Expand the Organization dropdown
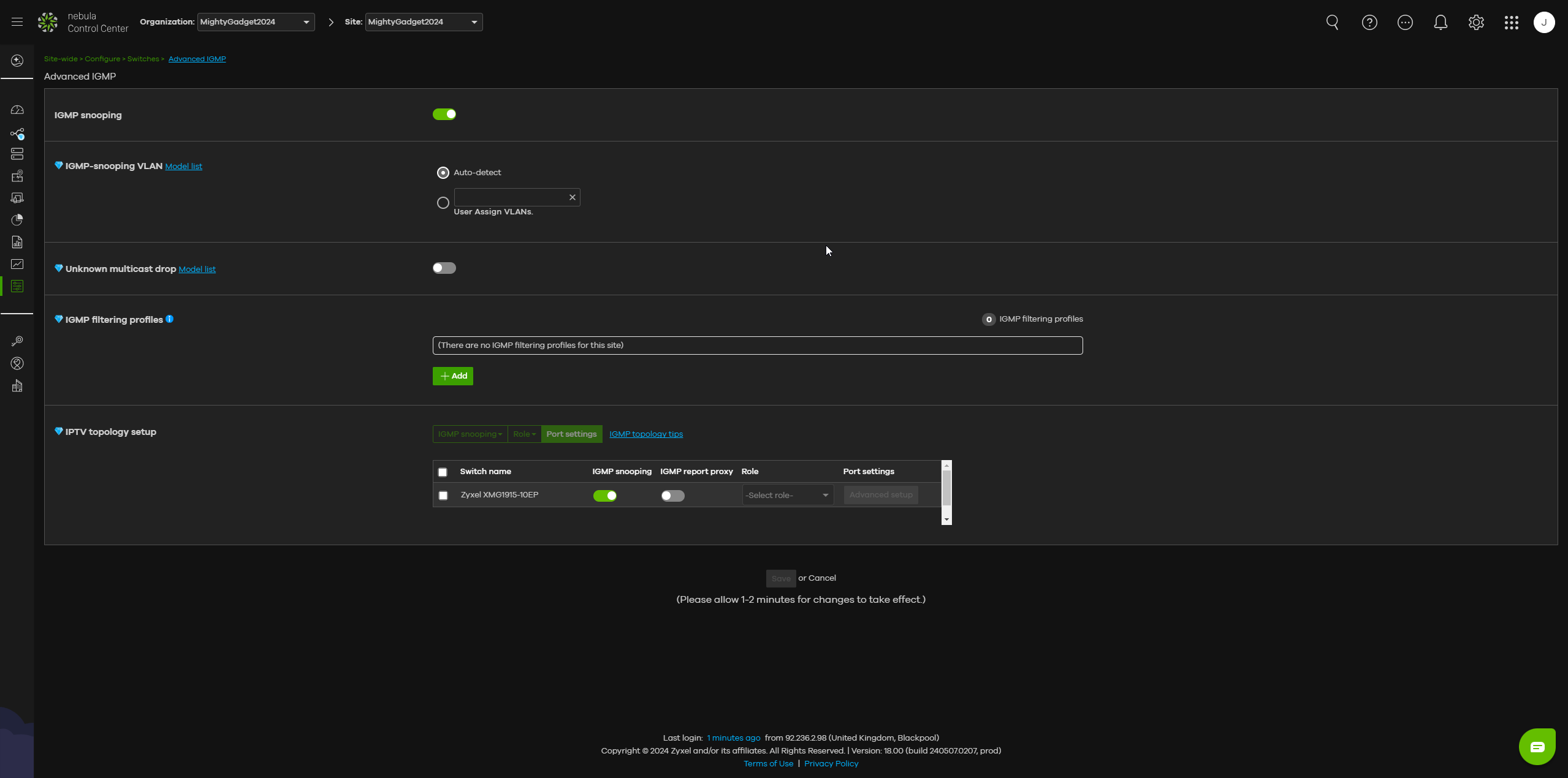Viewport: 1568px width, 778px height. pos(256,22)
